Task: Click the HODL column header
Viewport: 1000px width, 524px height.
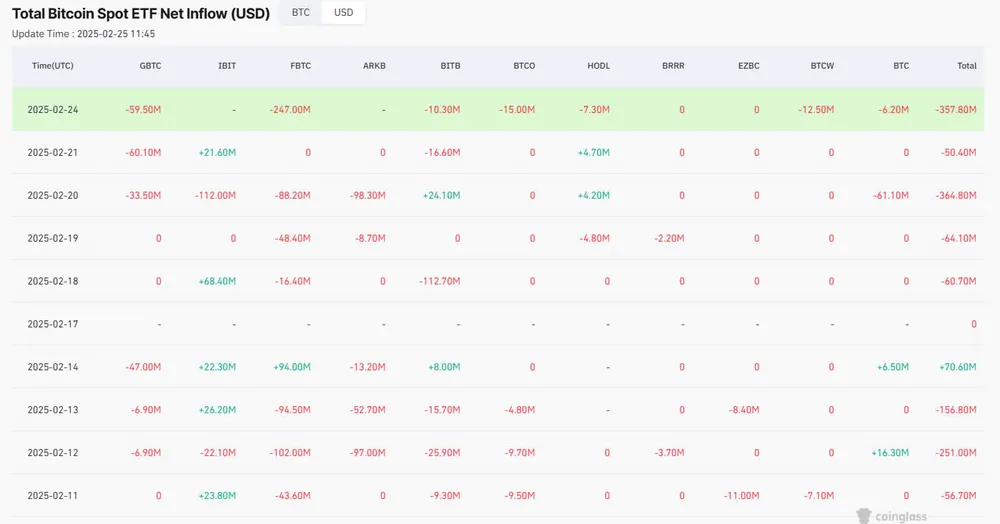Action: click(598, 66)
